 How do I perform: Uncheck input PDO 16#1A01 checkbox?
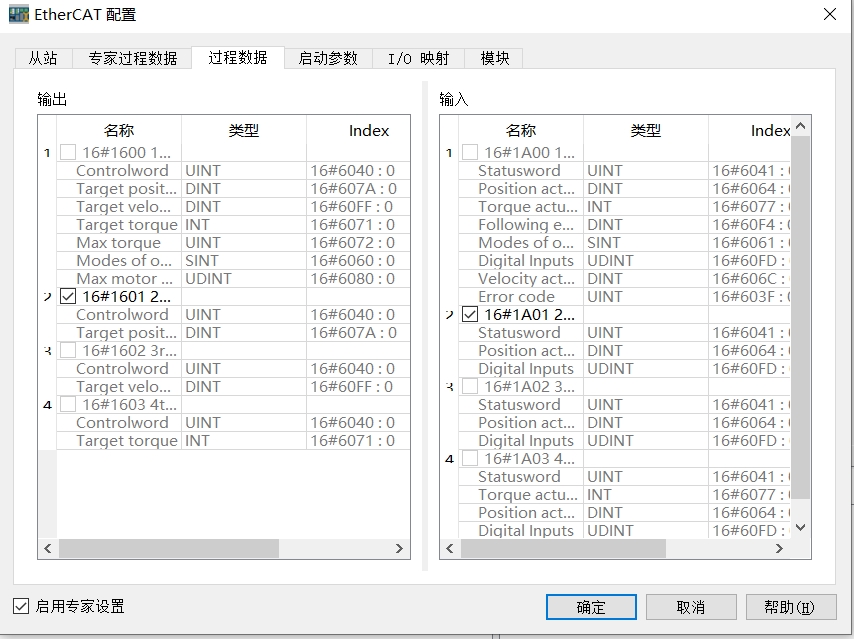click(470, 314)
